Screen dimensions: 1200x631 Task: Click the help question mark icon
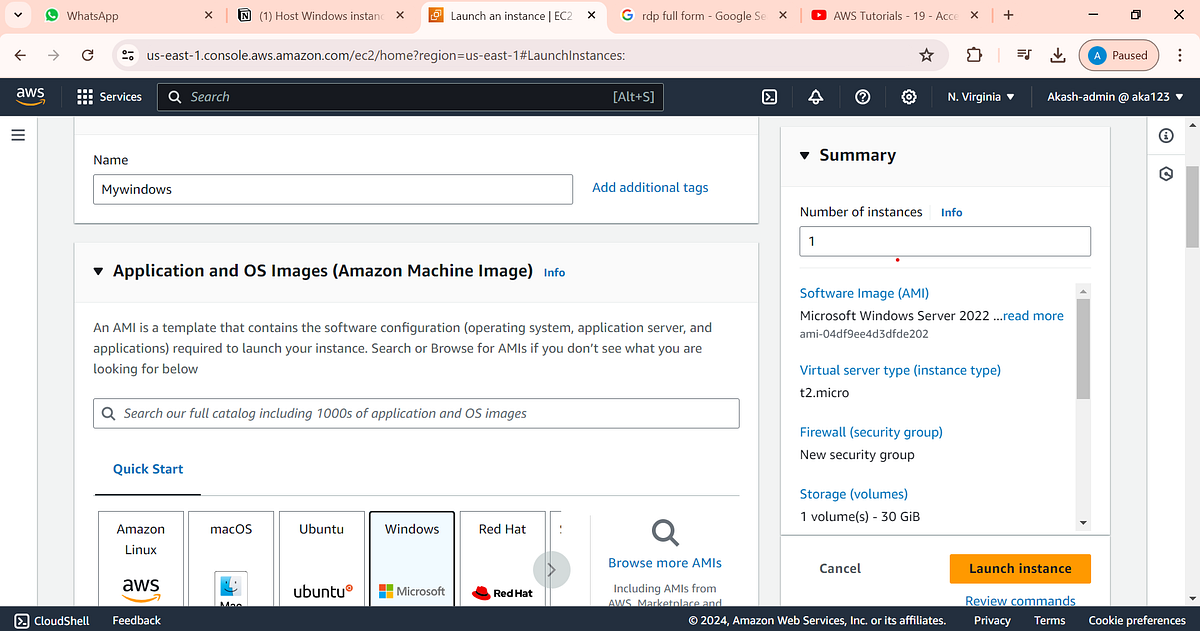click(x=863, y=97)
